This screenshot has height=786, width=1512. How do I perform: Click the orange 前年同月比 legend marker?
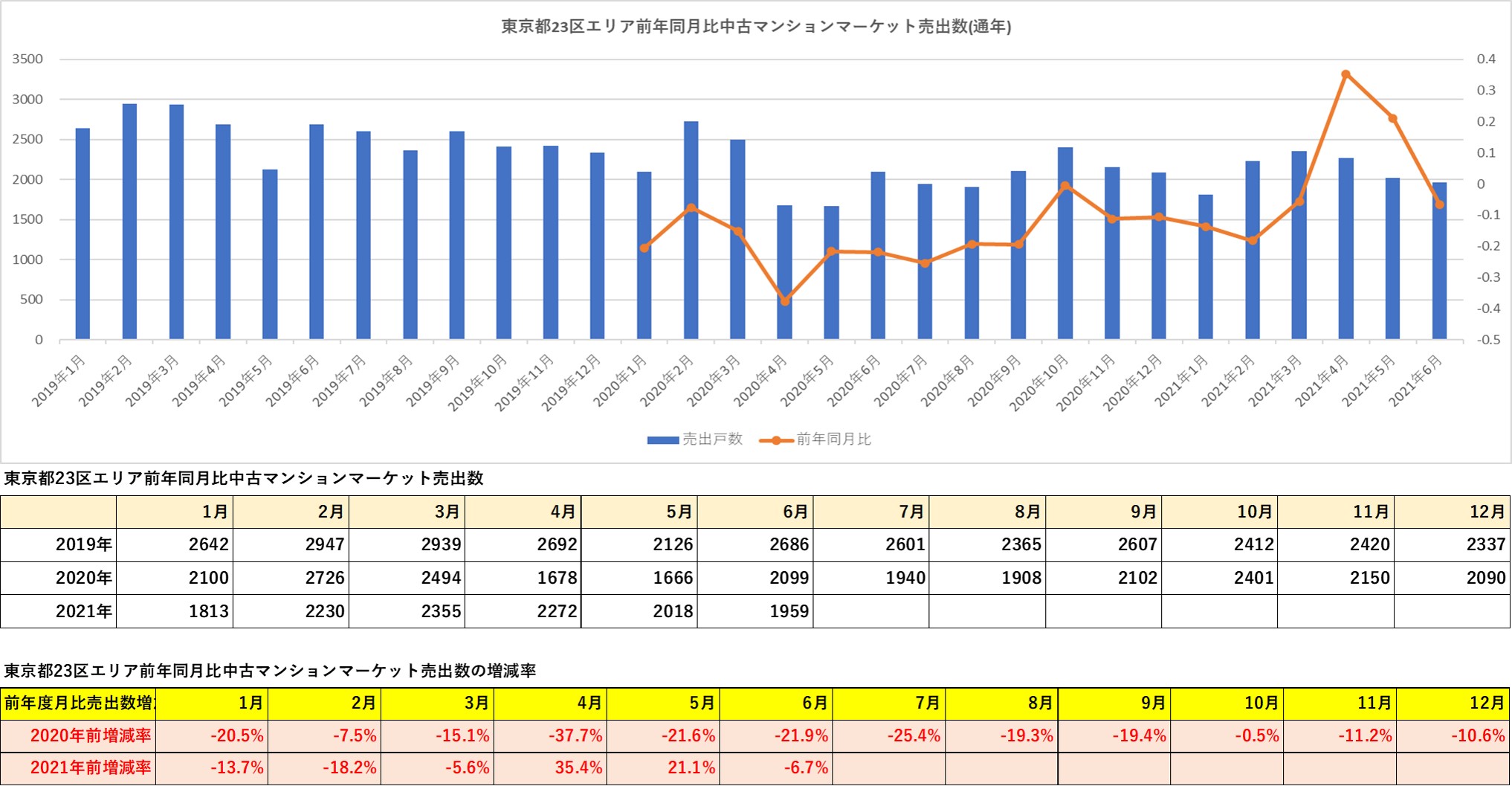pyautogui.click(x=775, y=440)
